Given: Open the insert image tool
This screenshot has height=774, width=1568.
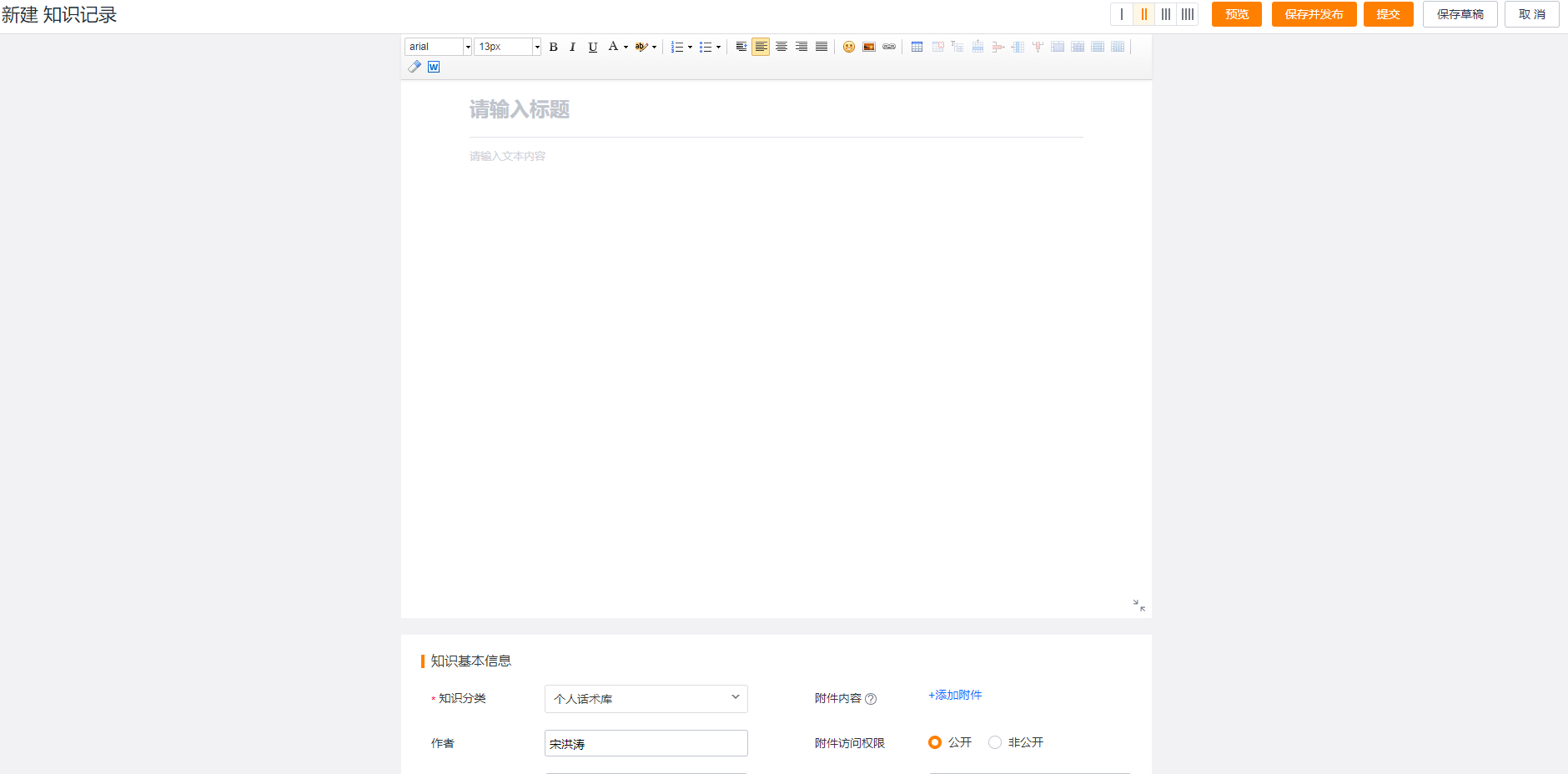Looking at the screenshot, I should pyautogui.click(x=868, y=47).
